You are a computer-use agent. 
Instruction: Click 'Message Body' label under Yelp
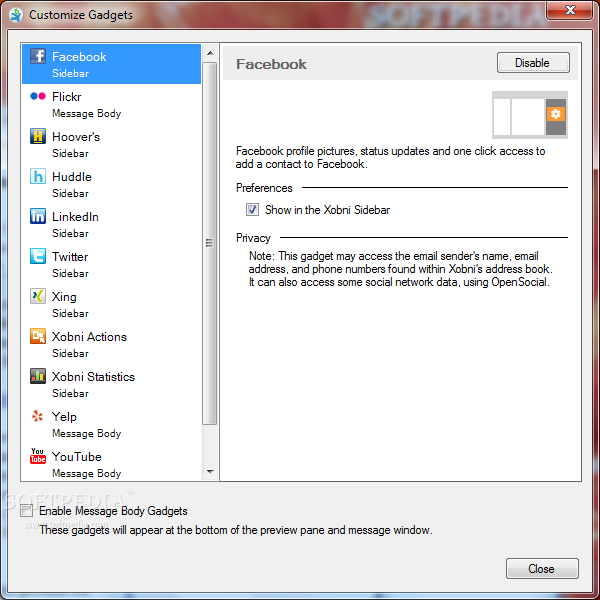86,433
